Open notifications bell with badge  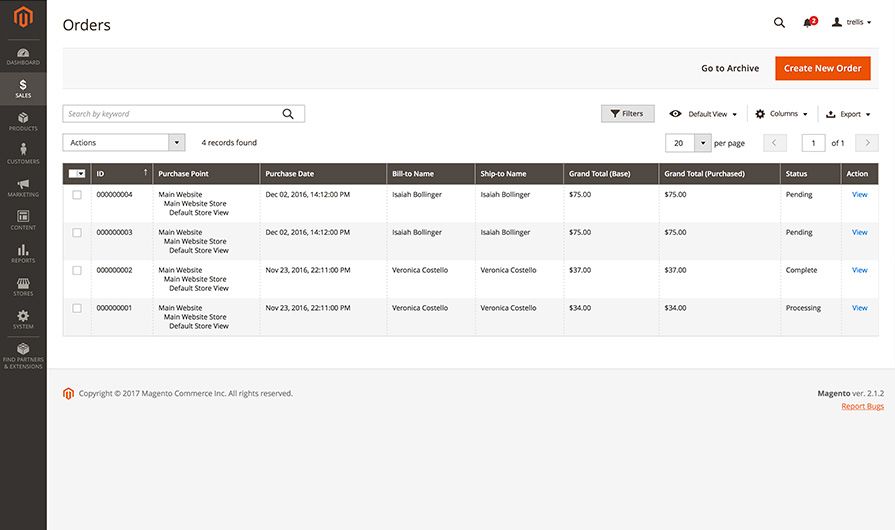[809, 22]
